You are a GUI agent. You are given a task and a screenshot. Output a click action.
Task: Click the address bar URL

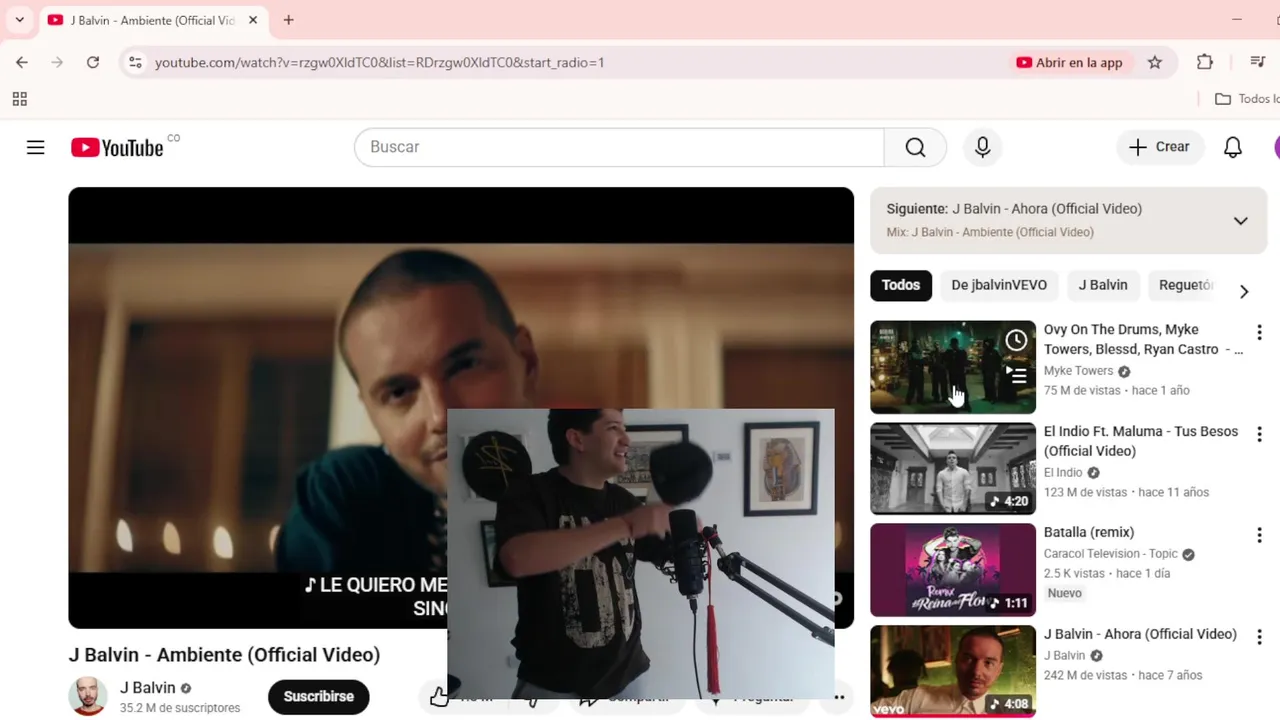click(379, 62)
